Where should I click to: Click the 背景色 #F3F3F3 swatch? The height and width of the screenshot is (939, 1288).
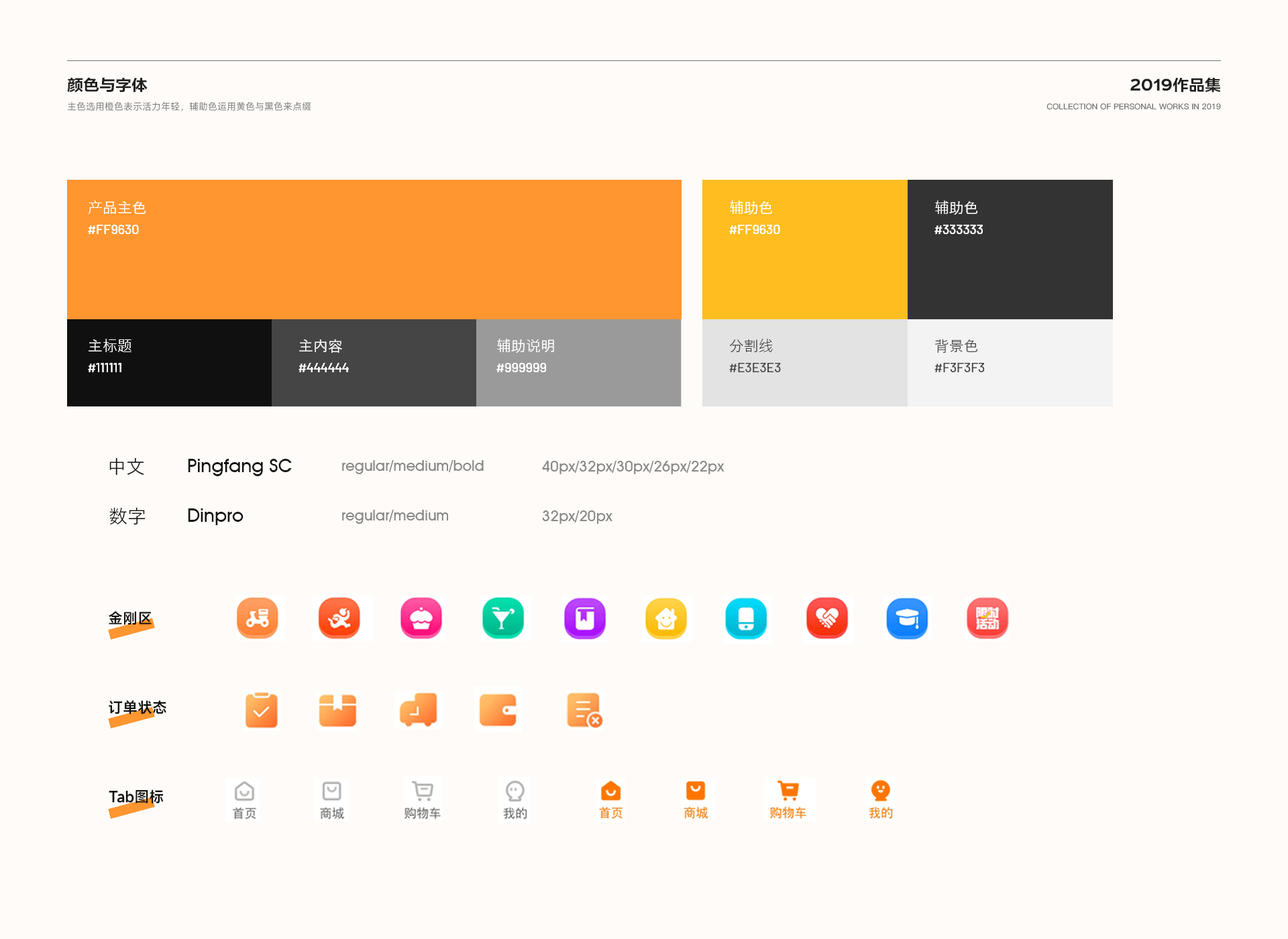(x=1010, y=363)
